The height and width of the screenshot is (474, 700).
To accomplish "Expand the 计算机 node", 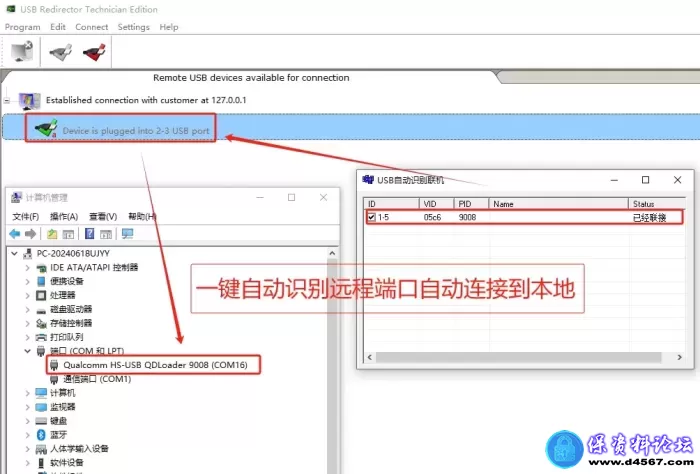I will tap(28, 393).
